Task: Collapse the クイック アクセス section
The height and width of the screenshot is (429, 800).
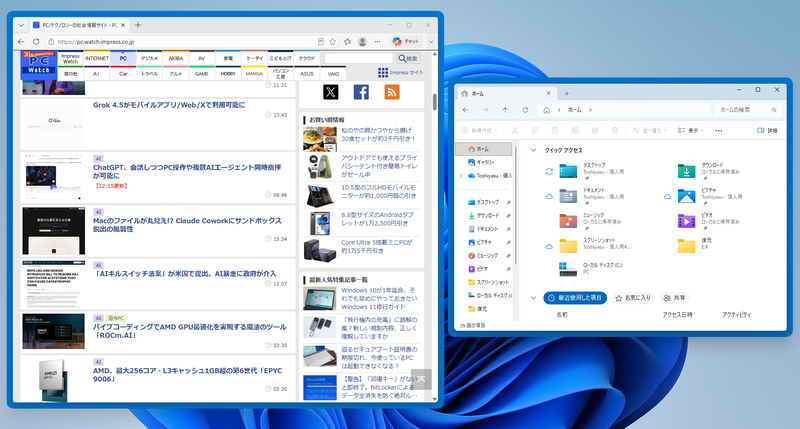Action: point(533,150)
